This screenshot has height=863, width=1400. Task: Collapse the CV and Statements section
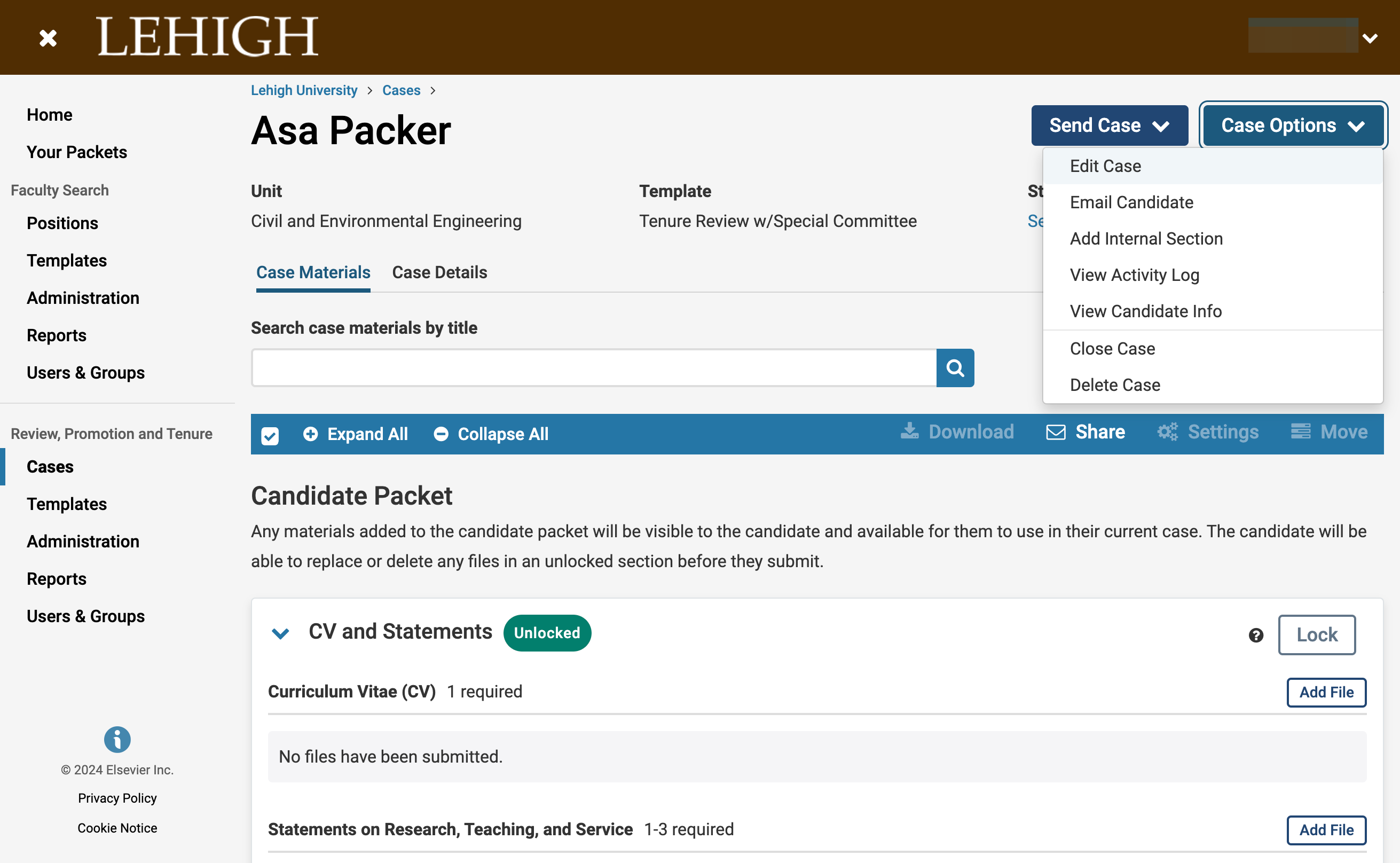click(280, 633)
